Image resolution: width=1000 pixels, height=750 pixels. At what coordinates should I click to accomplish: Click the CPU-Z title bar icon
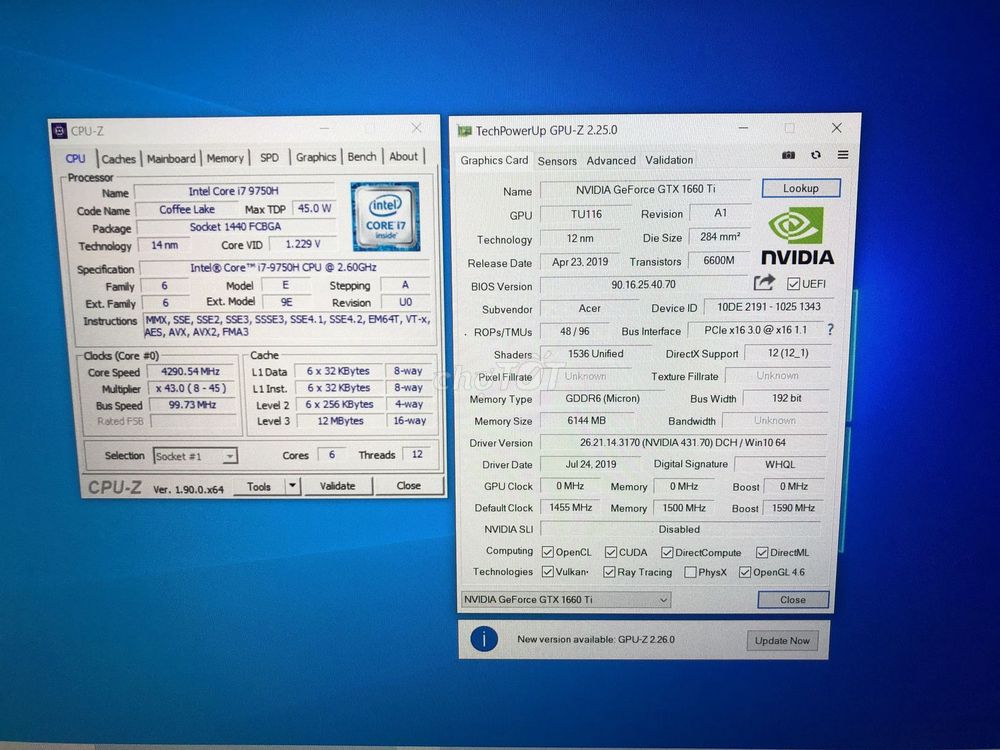tap(59, 131)
